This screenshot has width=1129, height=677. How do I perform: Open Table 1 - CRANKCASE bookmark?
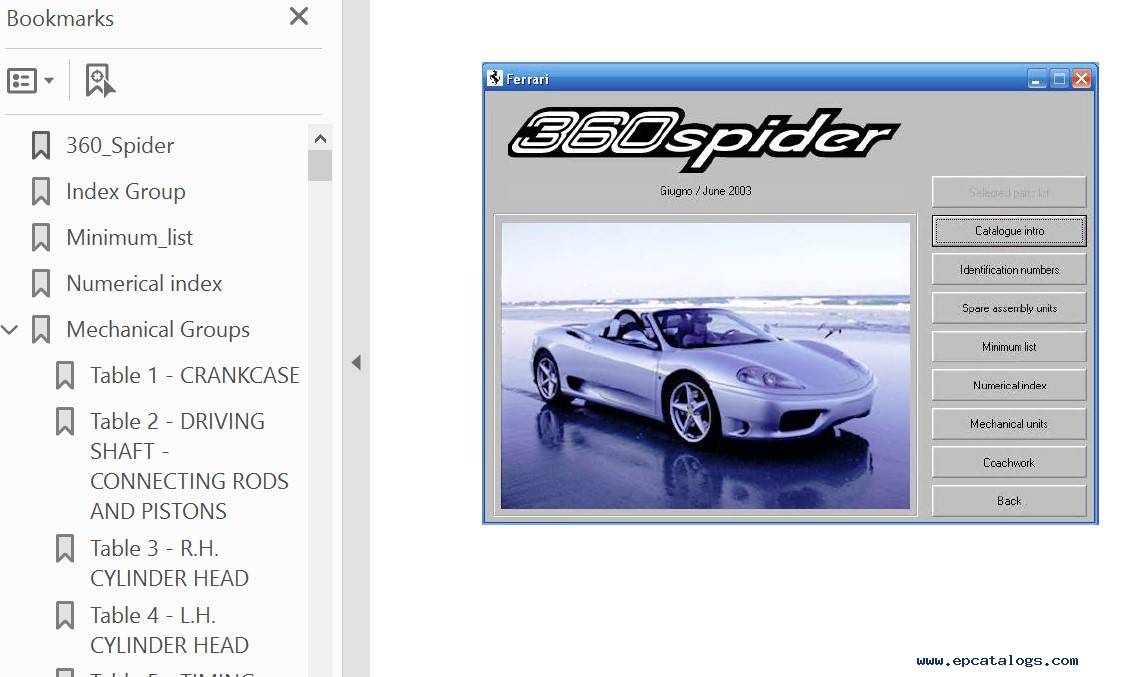click(x=194, y=376)
